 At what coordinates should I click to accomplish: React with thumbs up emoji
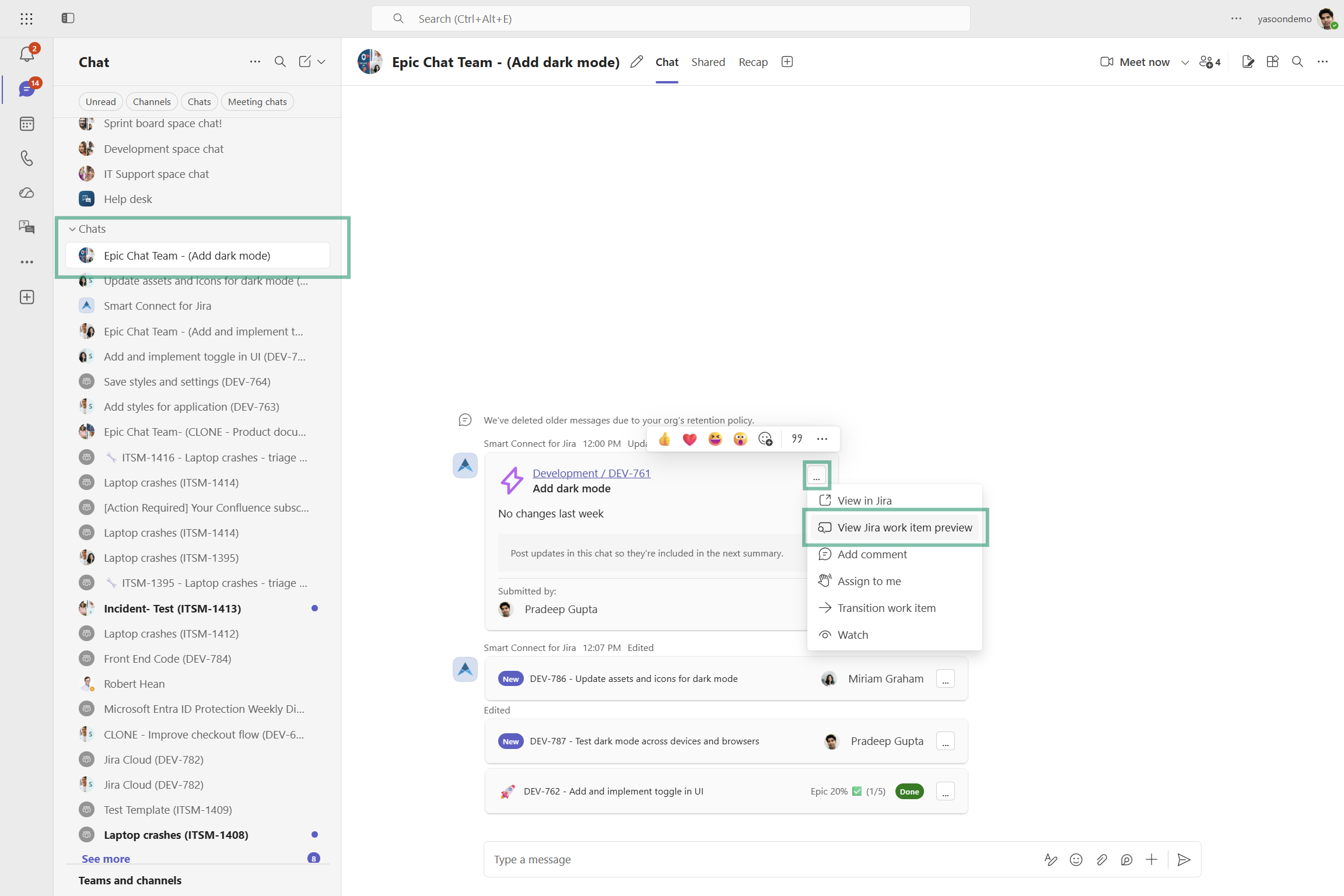tap(664, 439)
